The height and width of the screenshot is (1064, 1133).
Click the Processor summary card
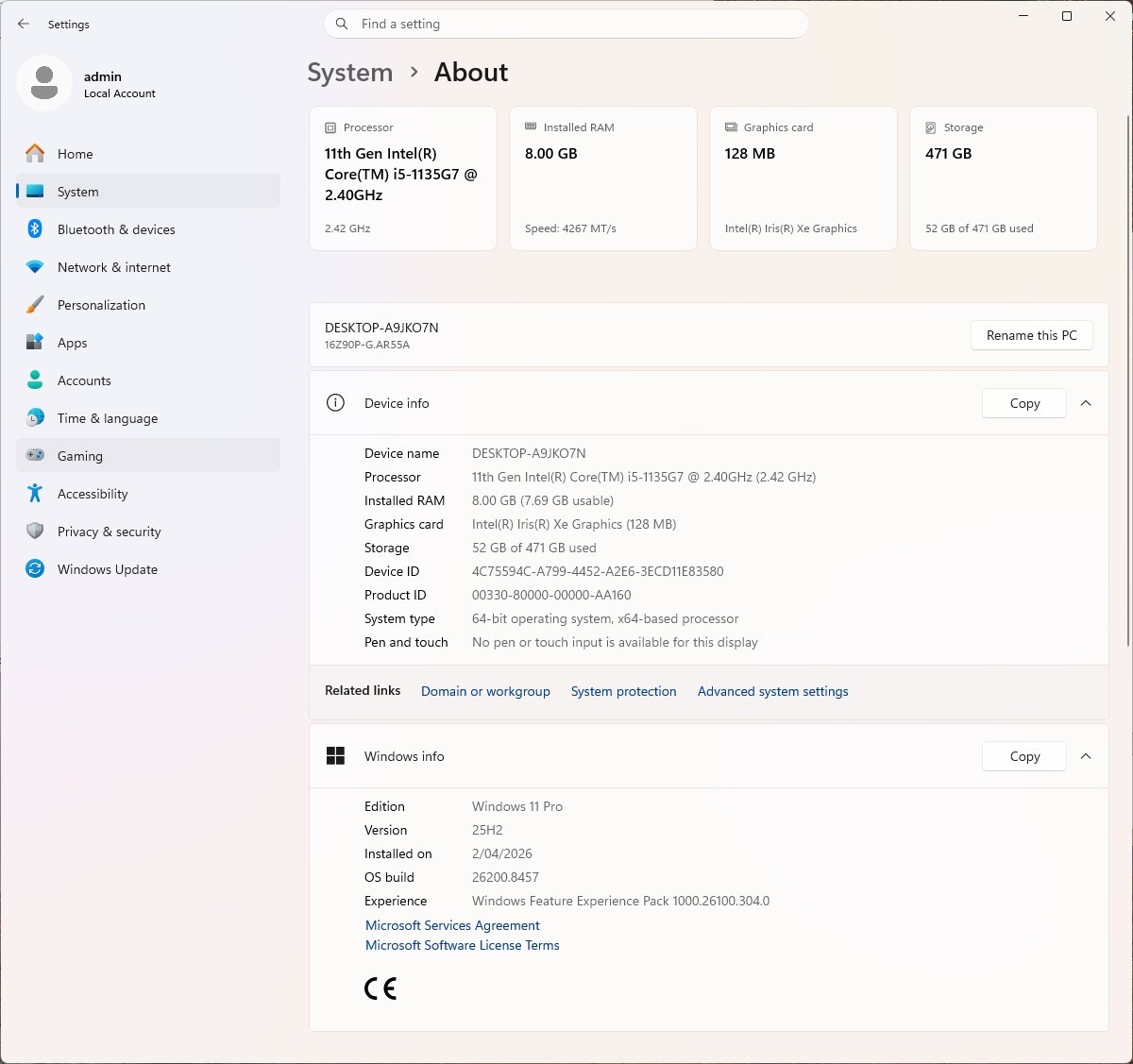point(403,178)
